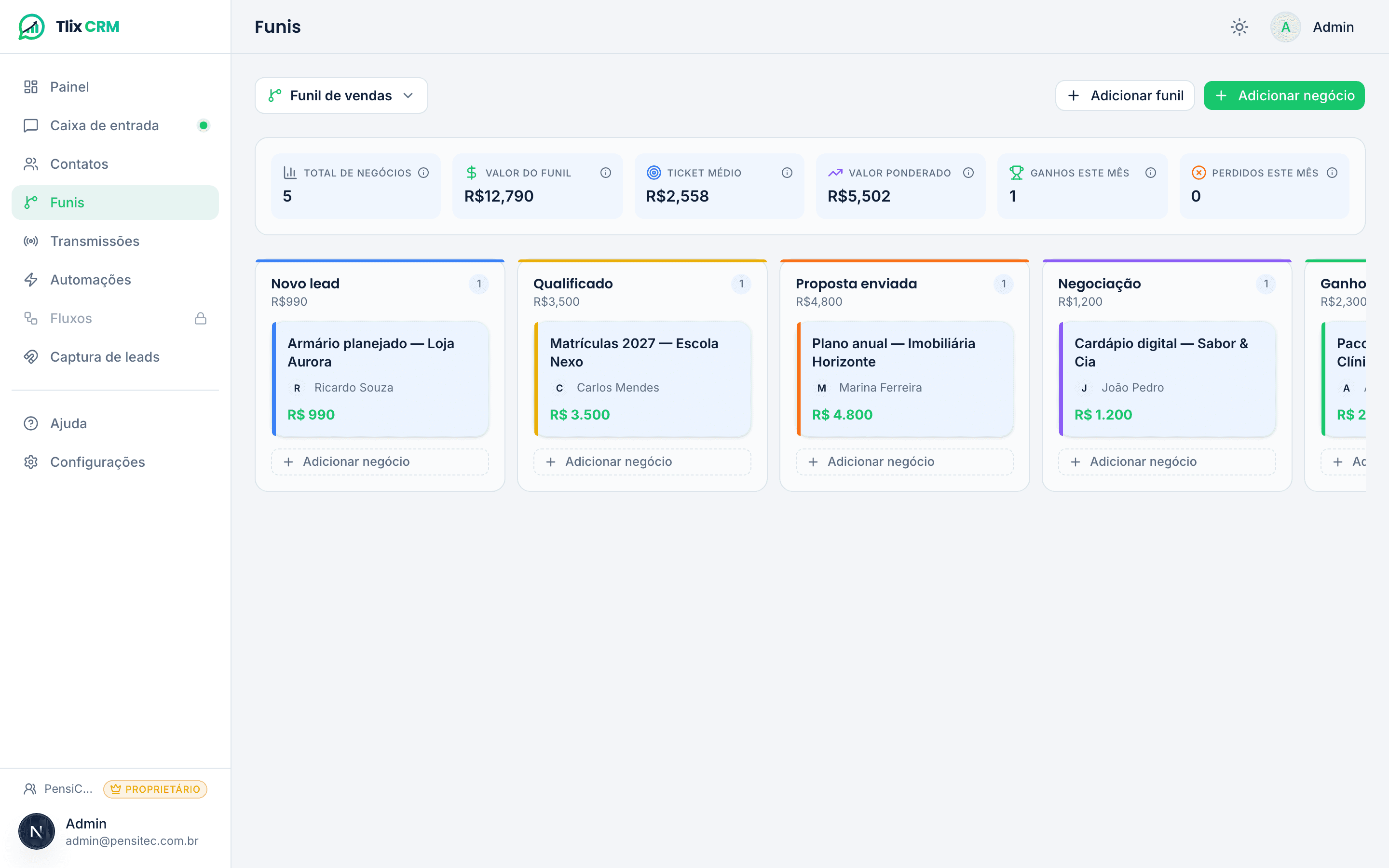Click the Proposta enviada column title
1389x868 pixels.
click(x=857, y=284)
